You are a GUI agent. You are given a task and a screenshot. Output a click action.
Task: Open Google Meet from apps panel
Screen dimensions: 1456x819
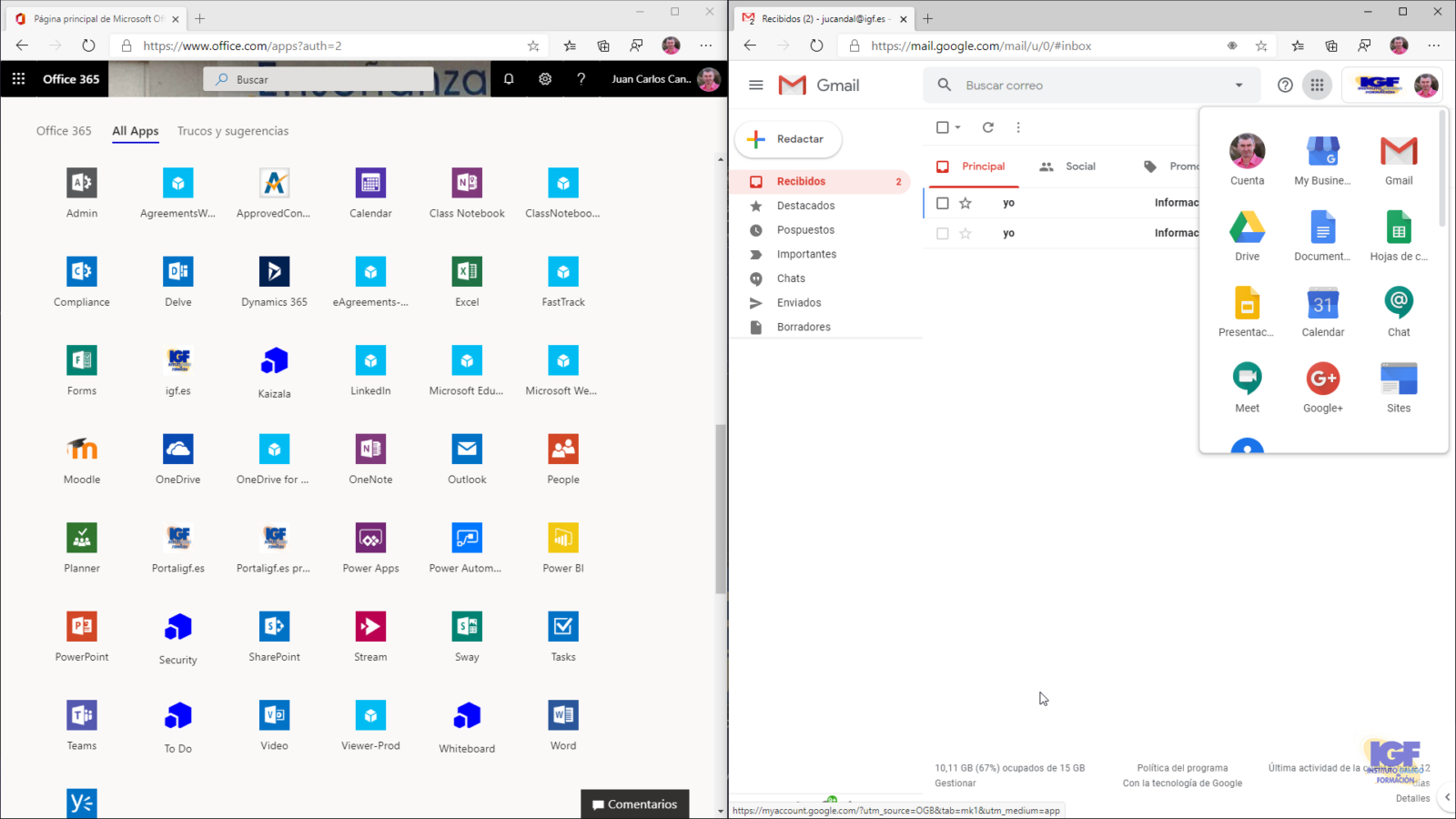1247,379
